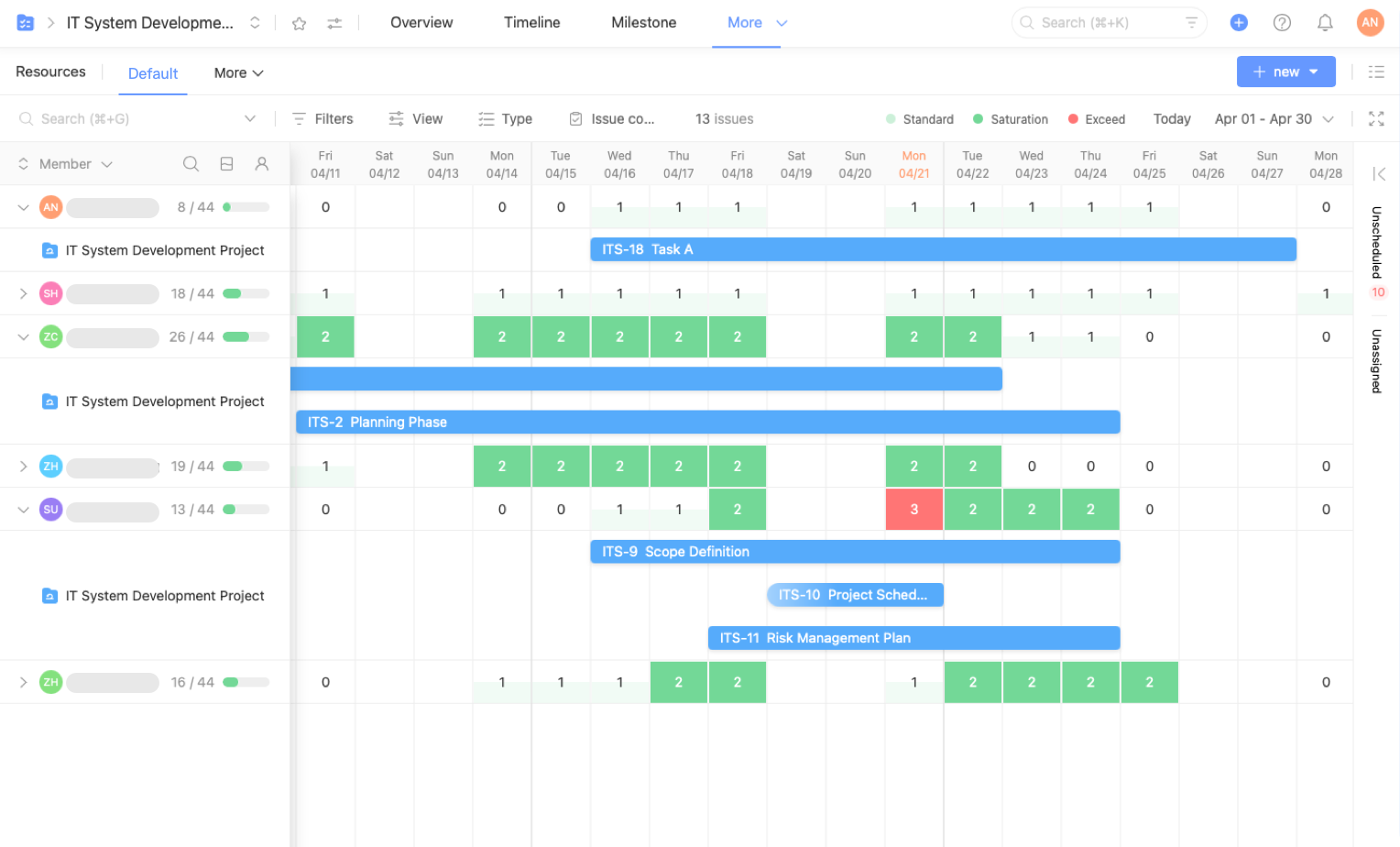Image resolution: width=1400 pixels, height=847 pixels.
Task: Select the person icon in the Member panel header
Action: click(262, 163)
